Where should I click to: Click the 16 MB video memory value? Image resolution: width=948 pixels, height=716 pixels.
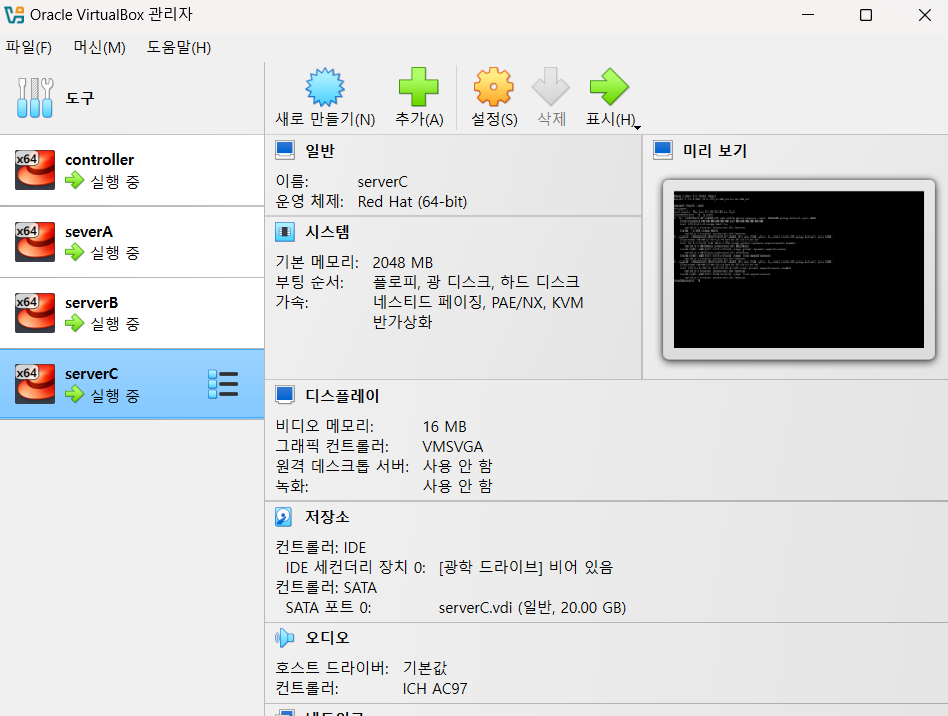pyautogui.click(x=444, y=426)
